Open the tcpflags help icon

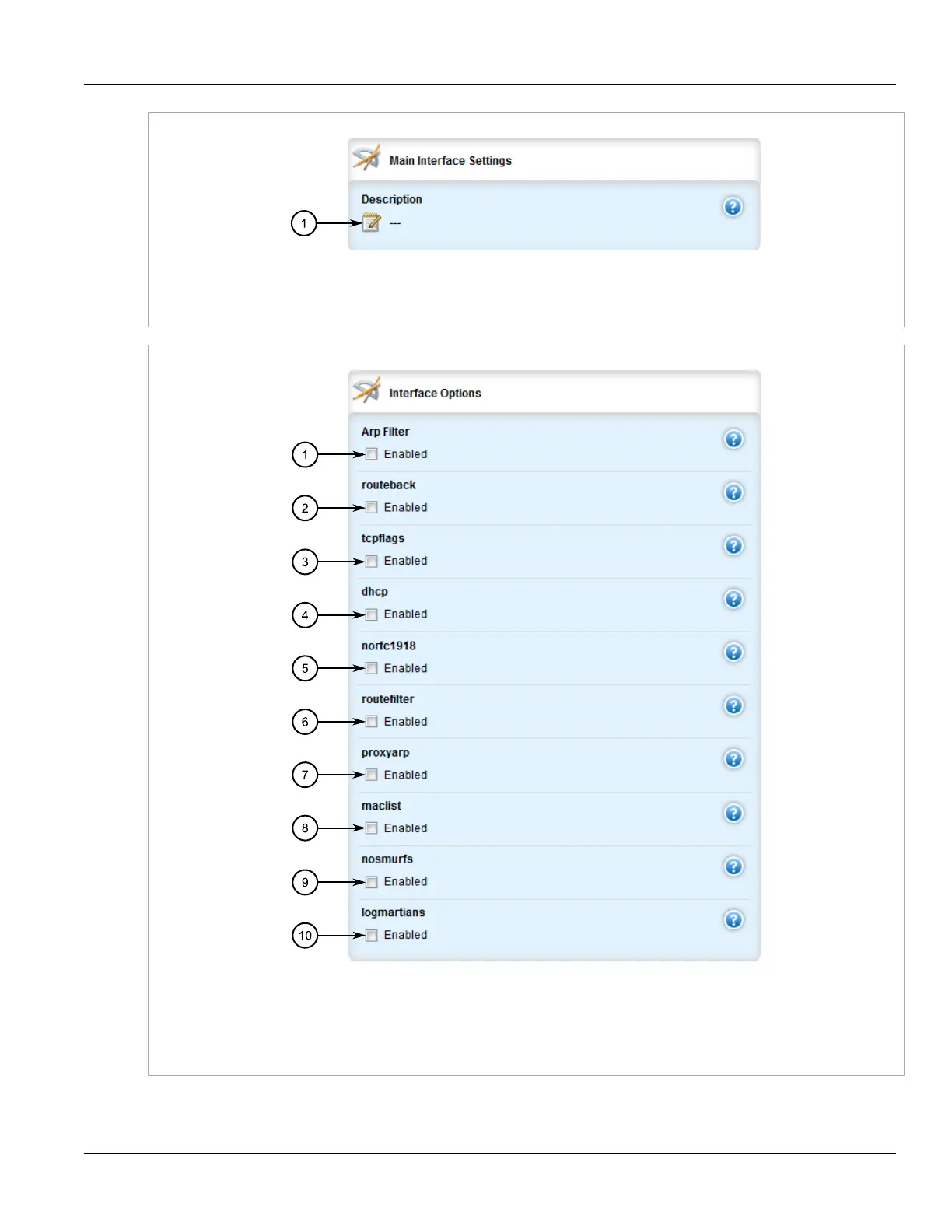point(733,546)
